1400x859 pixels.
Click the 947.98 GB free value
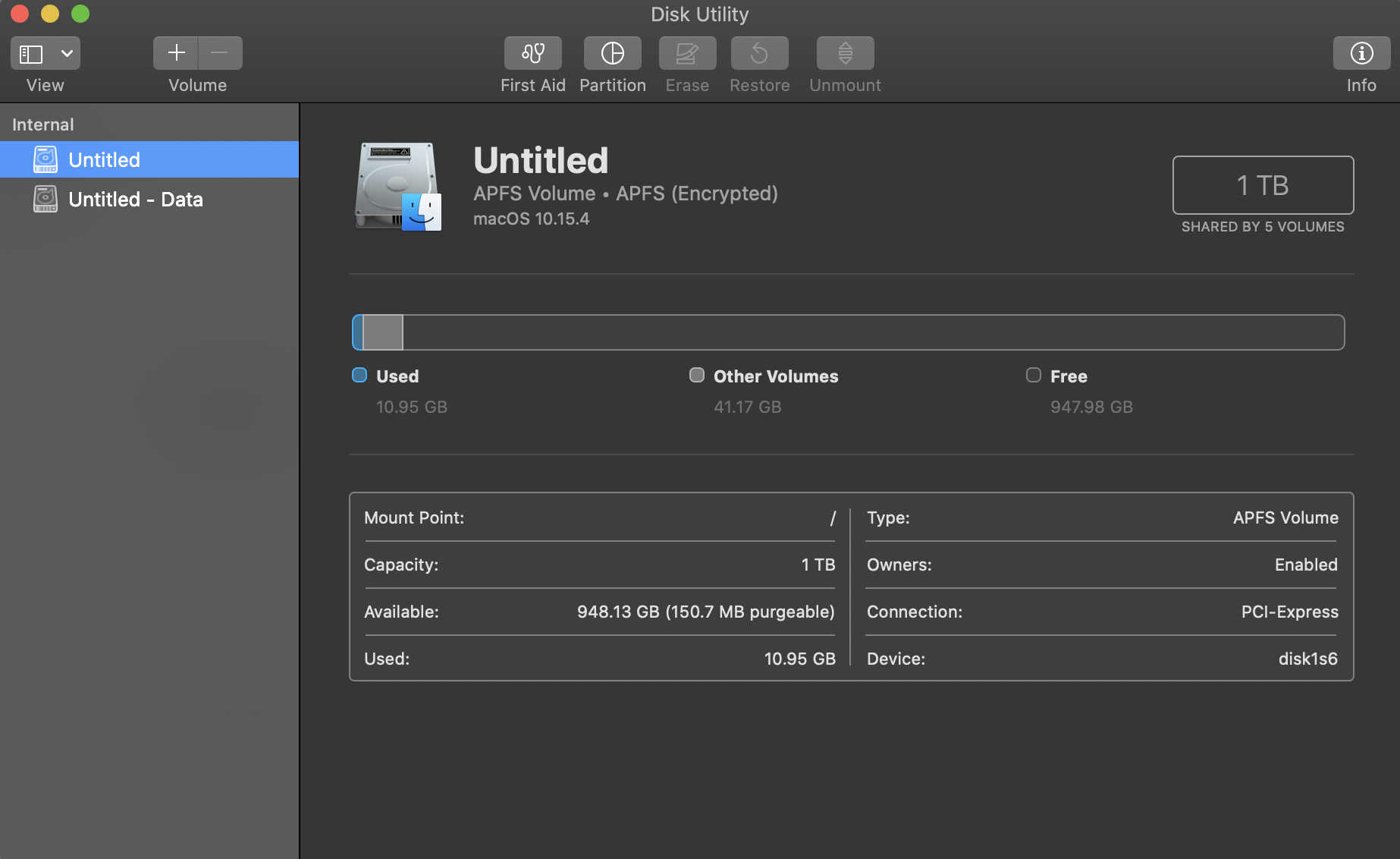[1091, 407]
